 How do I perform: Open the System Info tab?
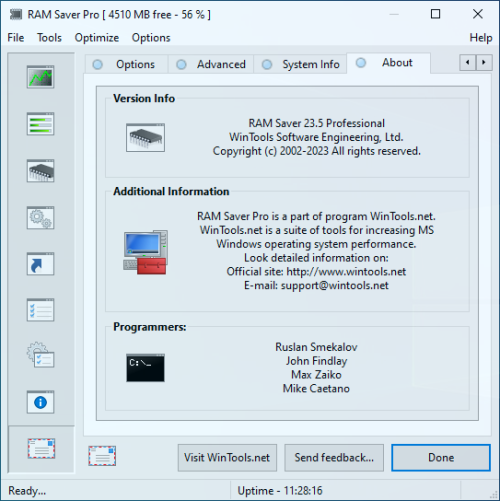(300, 64)
